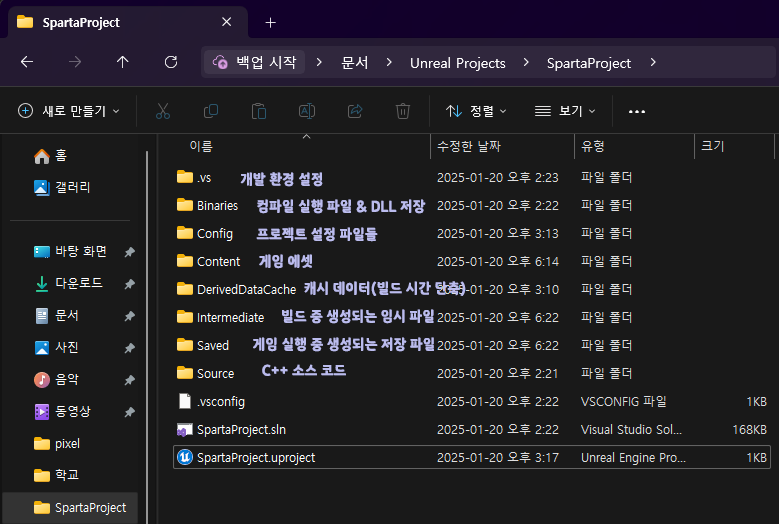Open 바탕 화면 in the sidebar
The image size is (779, 524).
point(70,252)
